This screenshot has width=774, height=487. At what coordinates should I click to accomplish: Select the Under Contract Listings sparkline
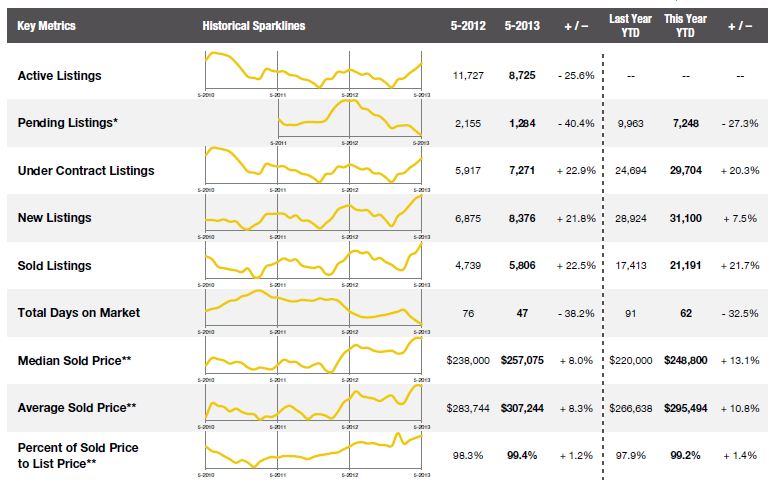[x=313, y=166]
